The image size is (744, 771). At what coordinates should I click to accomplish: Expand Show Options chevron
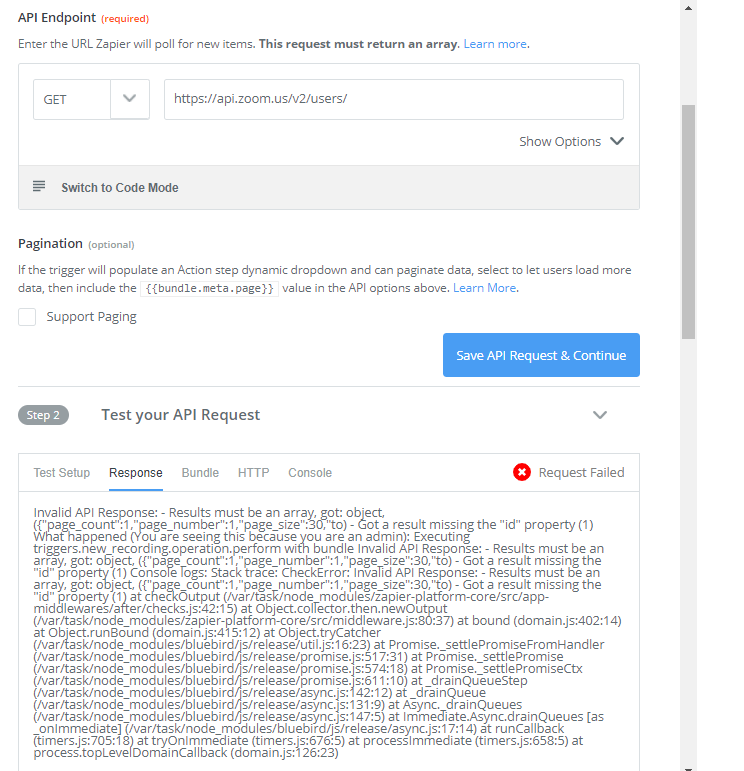coord(617,141)
